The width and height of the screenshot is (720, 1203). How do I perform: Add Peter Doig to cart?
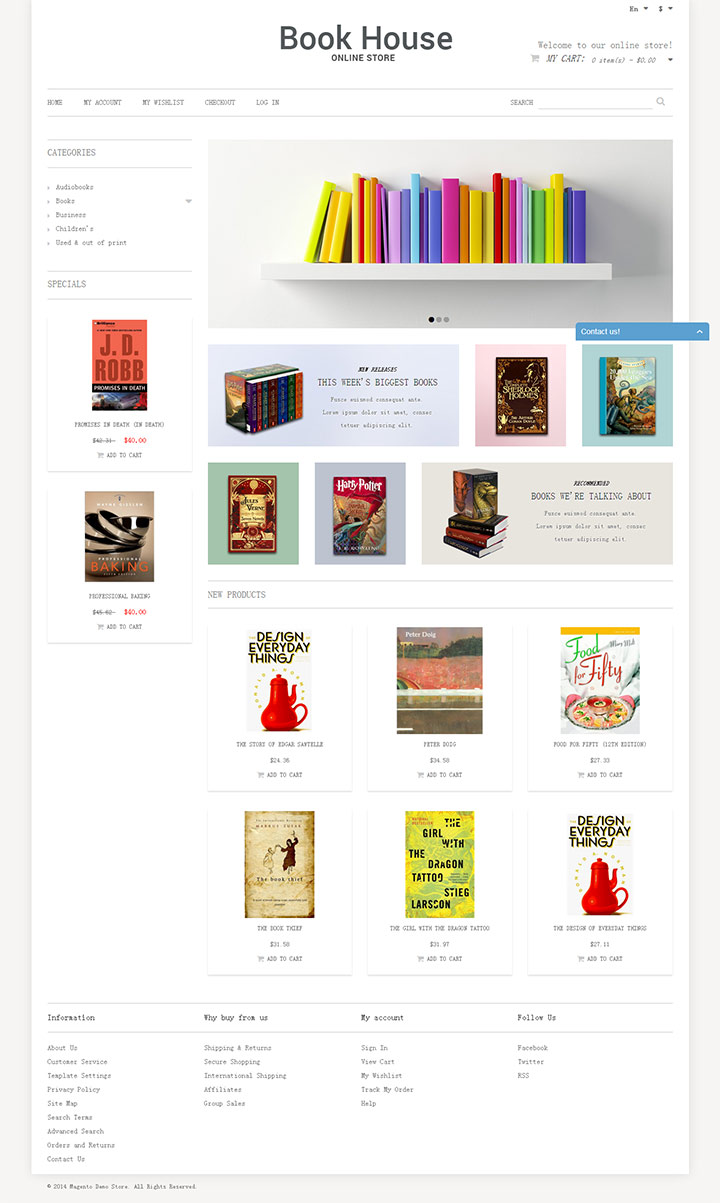[440, 775]
